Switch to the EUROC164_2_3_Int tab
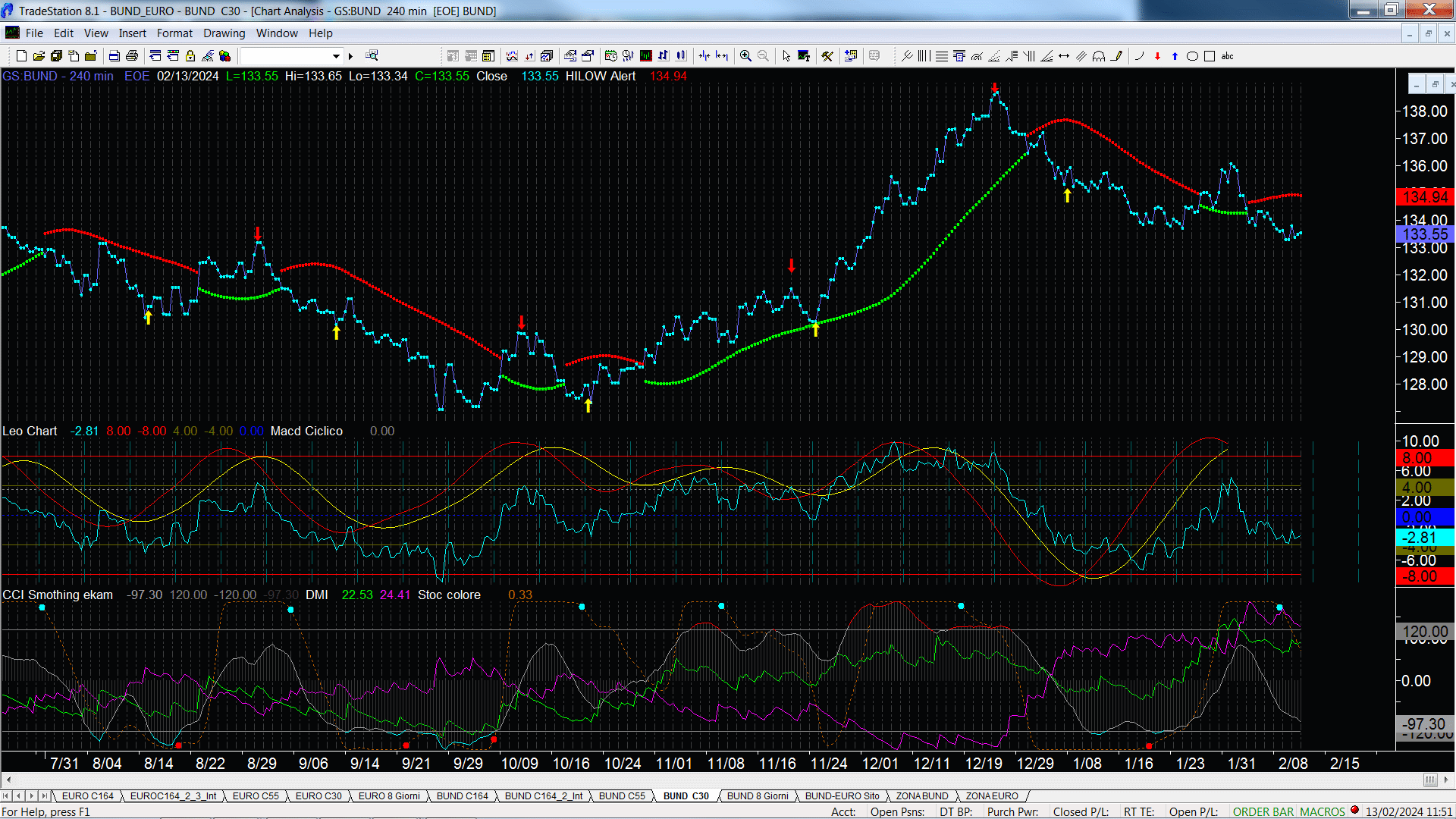1456x819 pixels. pyautogui.click(x=173, y=795)
